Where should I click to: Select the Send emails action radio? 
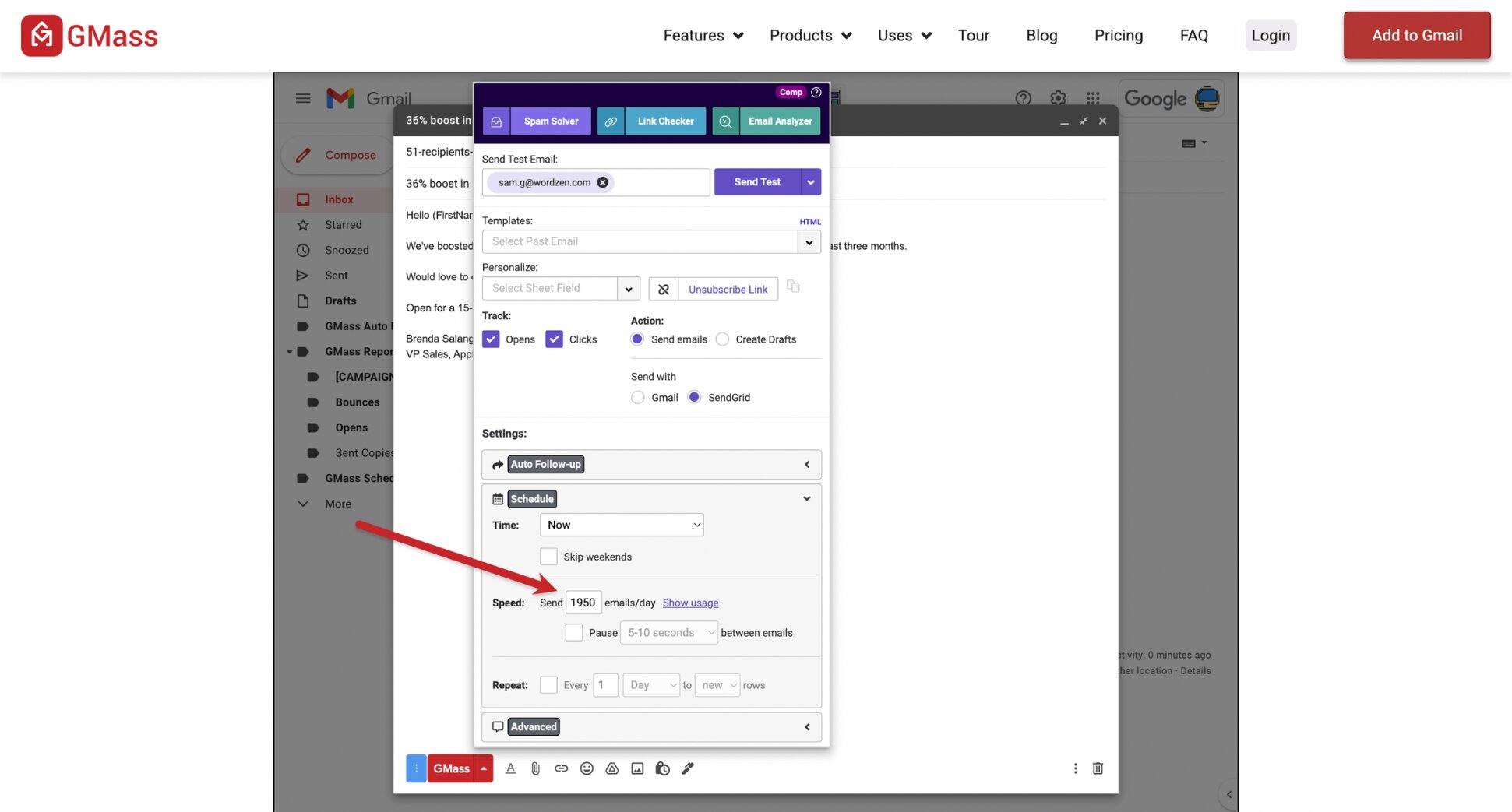(637, 339)
